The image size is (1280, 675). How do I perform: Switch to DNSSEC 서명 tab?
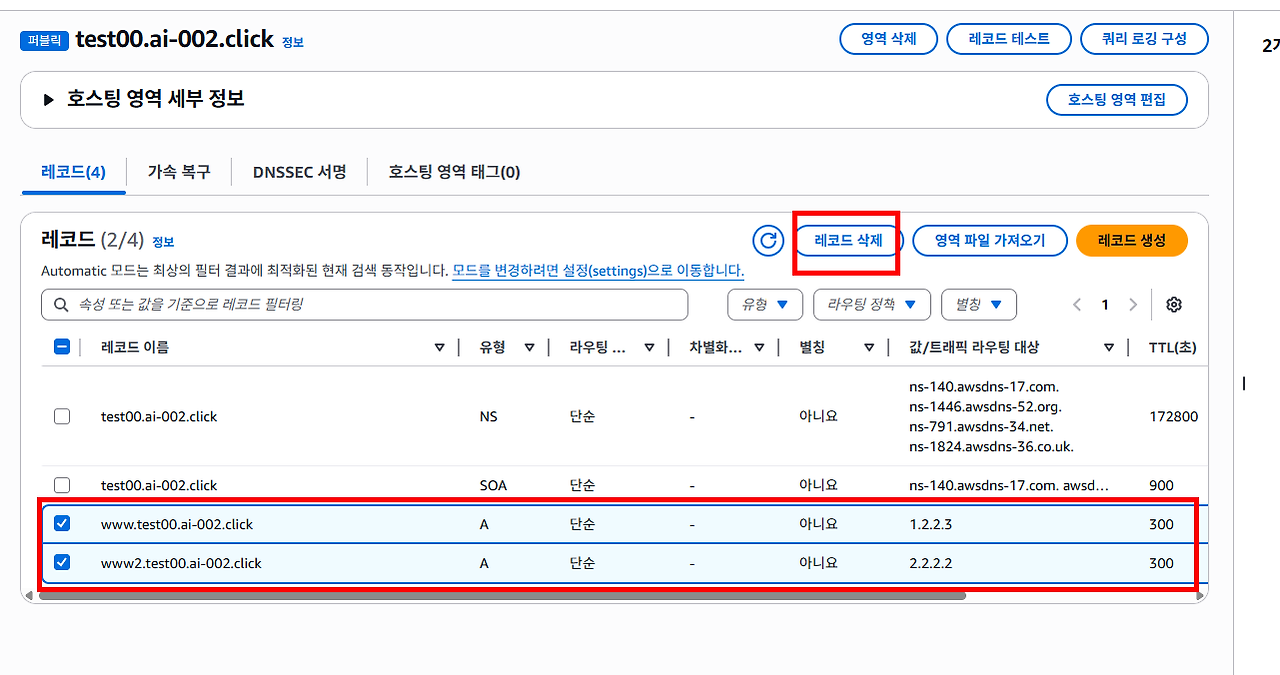click(x=300, y=172)
